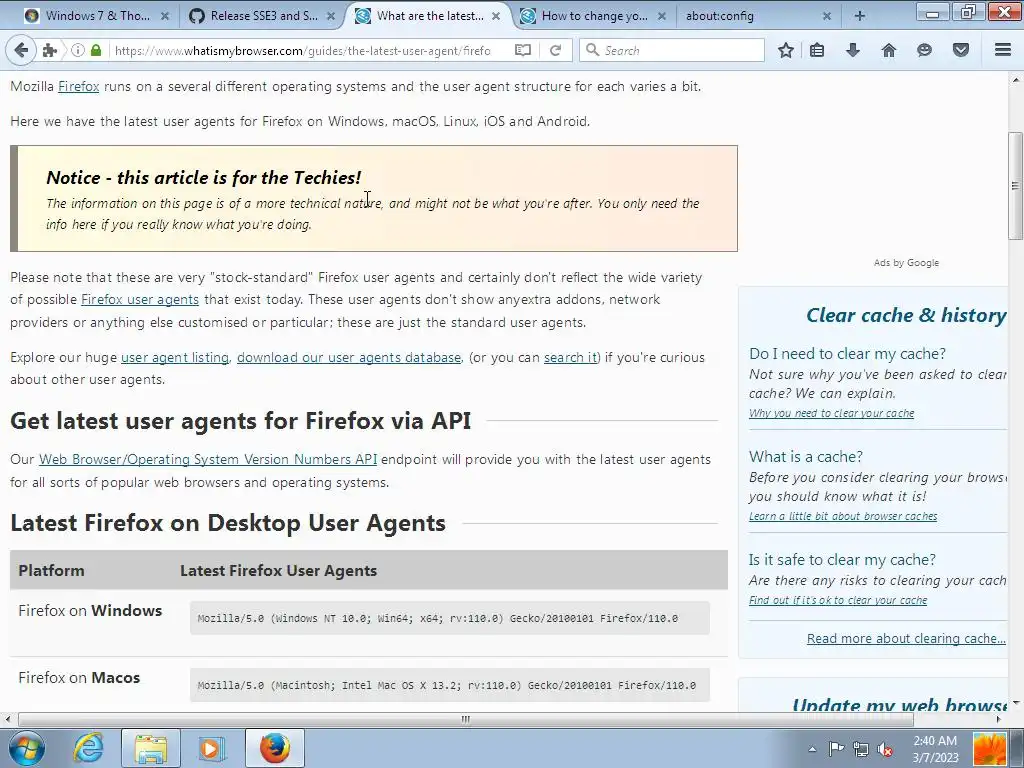The height and width of the screenshot is (768, 1024).
Task: Show bookmarks list icon in toolbar
Action: click(x=817, y=50)
